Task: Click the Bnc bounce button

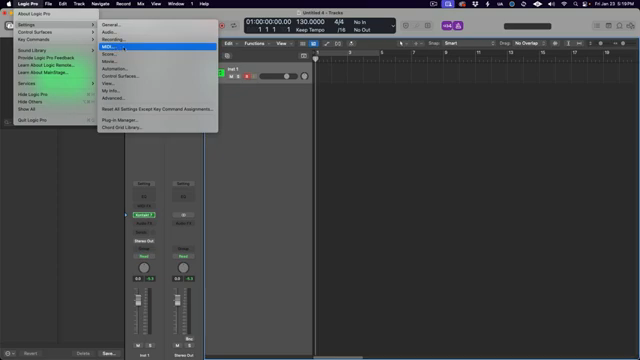Action: click(189, 339)
